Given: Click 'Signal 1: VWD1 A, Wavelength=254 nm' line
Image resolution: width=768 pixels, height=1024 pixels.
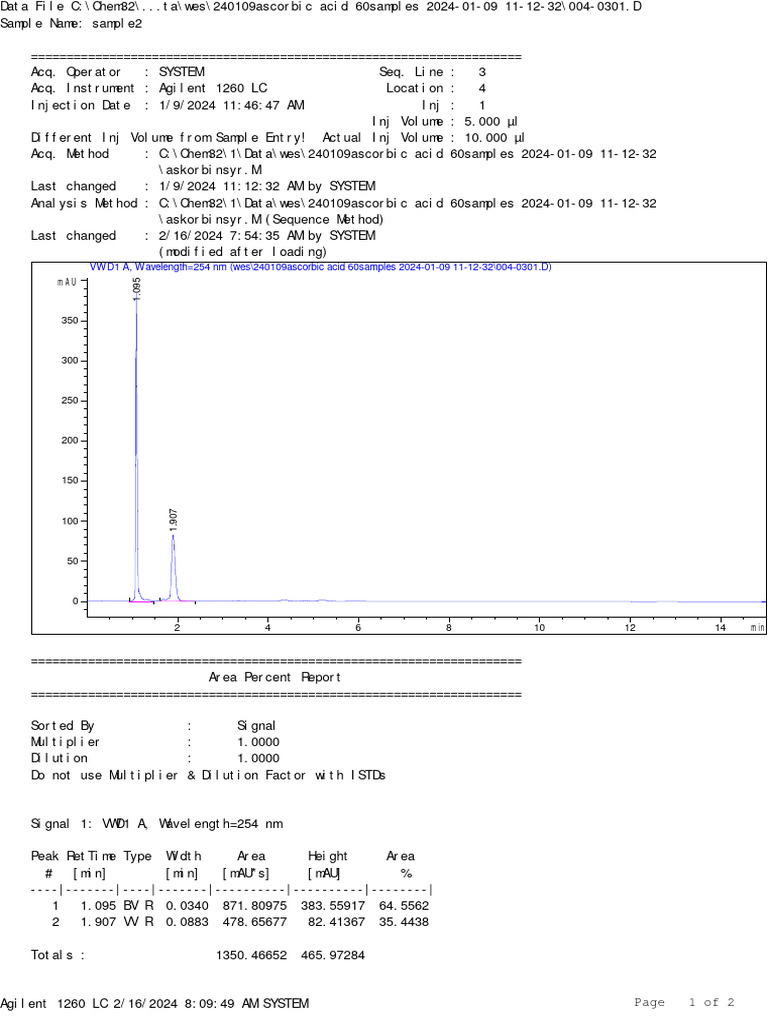Looking at the screenshot, I should coord(157,824).
